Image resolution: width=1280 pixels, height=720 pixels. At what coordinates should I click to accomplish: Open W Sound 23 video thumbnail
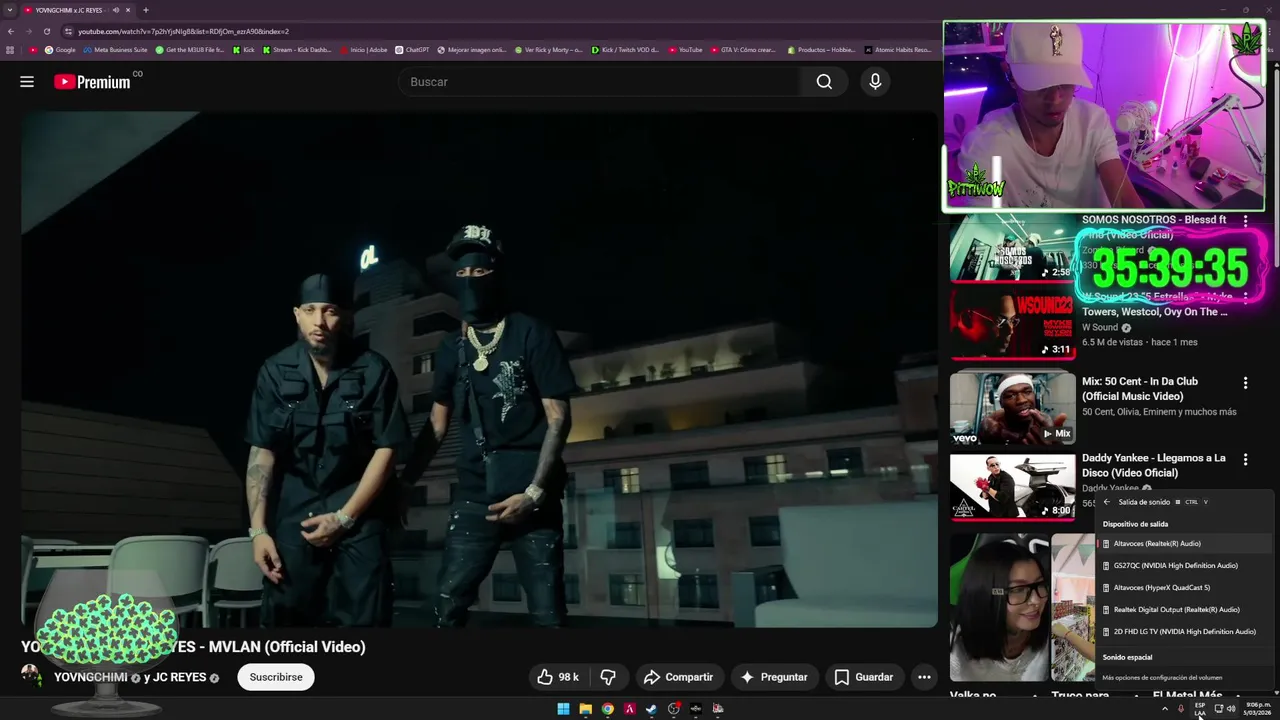1012,324
